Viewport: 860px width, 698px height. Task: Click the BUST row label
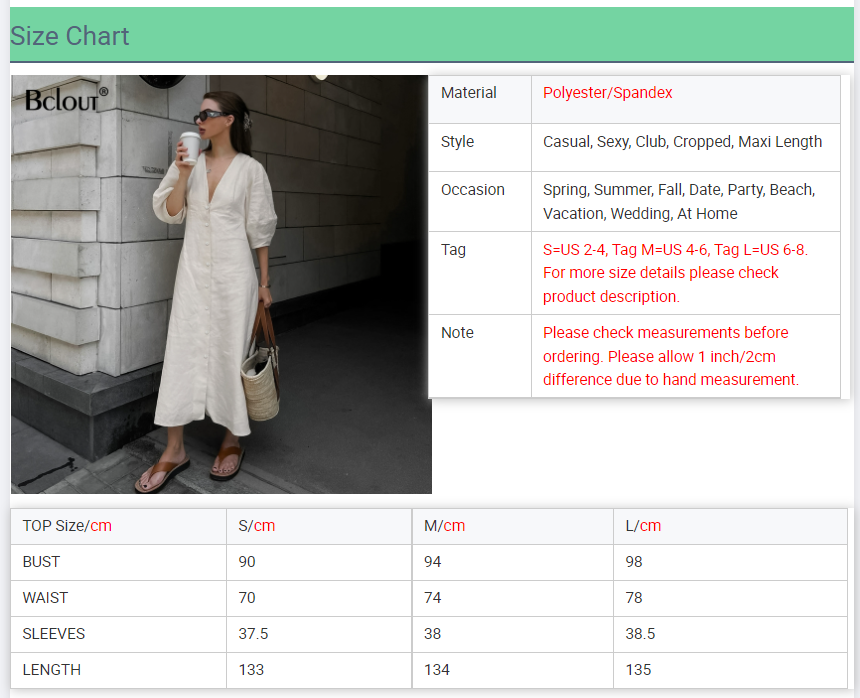[41, 562]
